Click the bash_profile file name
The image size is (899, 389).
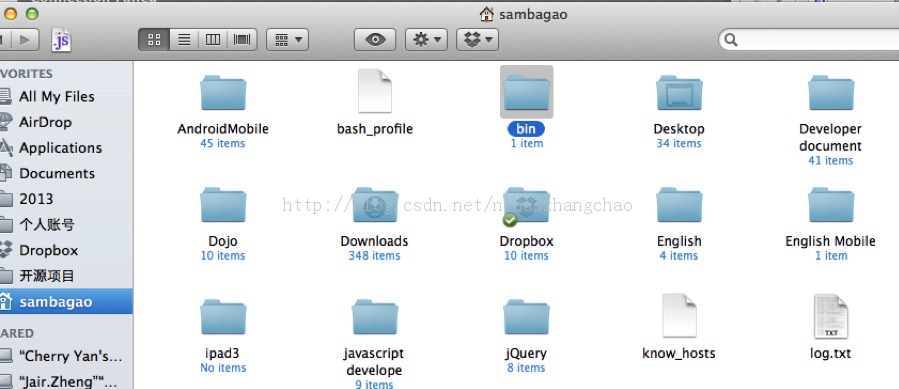point(375,129)
